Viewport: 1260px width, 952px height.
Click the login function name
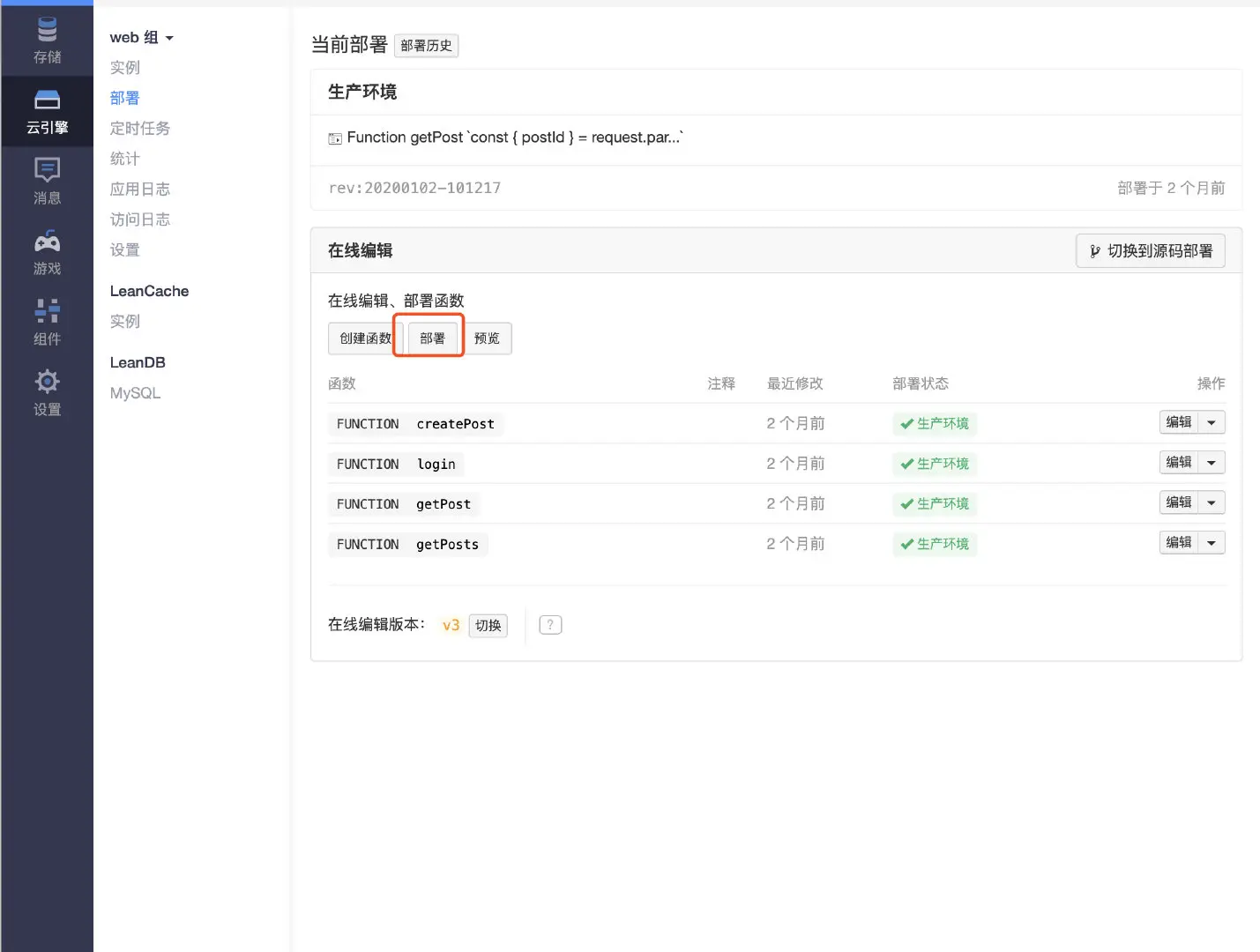436,465
